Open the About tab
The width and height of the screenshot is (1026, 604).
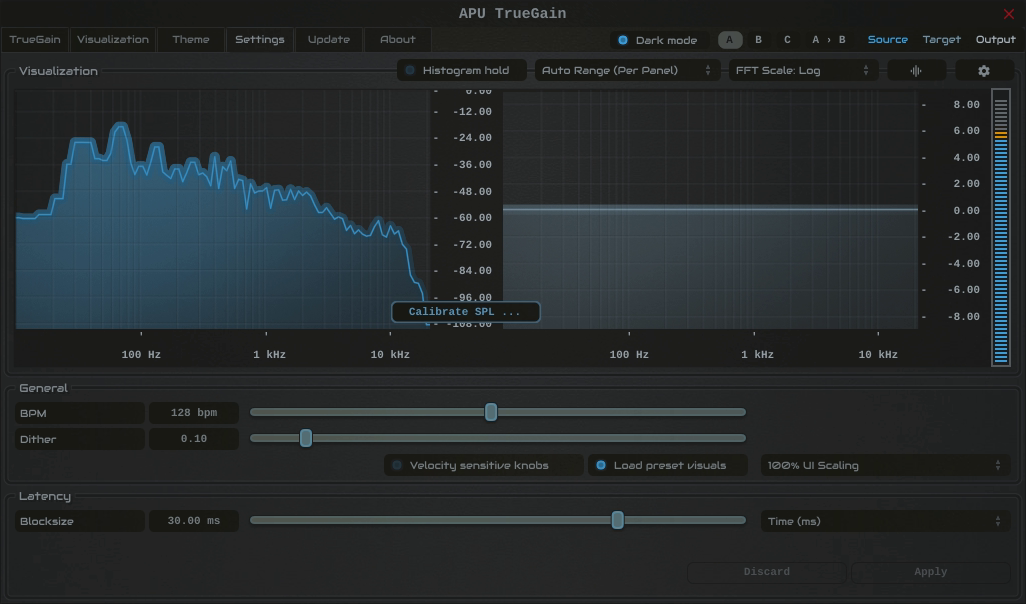(398, 40)
